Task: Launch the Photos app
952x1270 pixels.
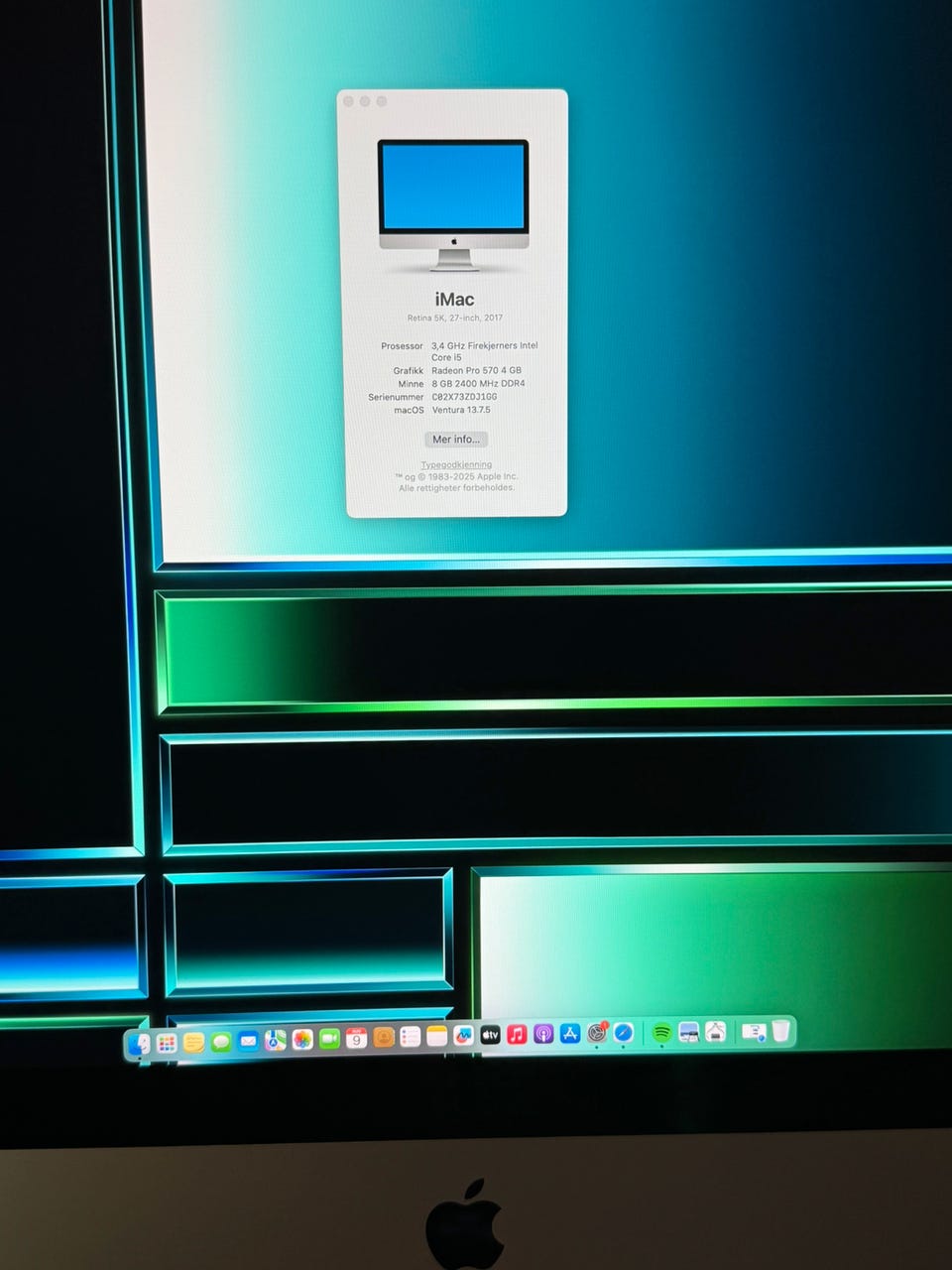Action: click(x=302, y=1039)
